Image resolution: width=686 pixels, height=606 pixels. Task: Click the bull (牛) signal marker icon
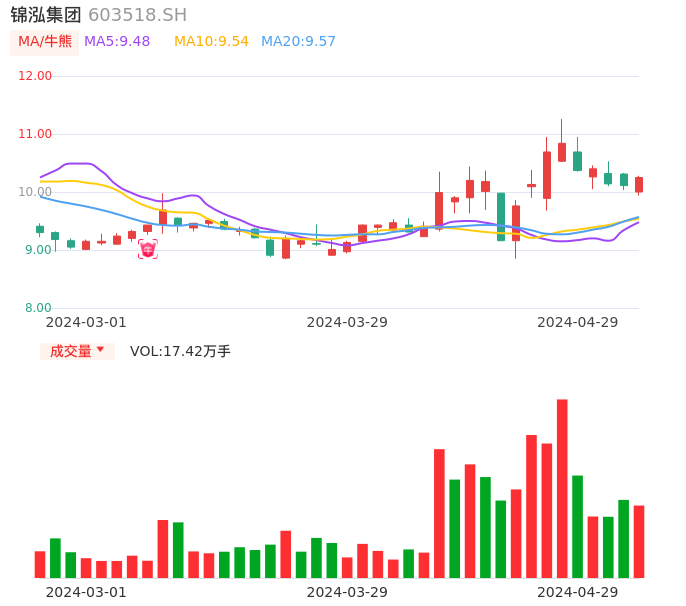tap(148, 249)
